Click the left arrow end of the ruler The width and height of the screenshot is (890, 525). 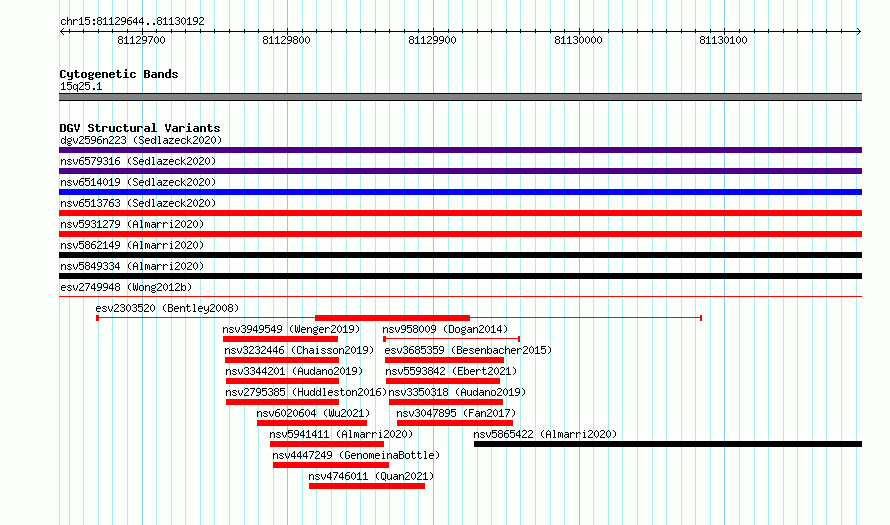pyautogui.click(x=62, y=32)
